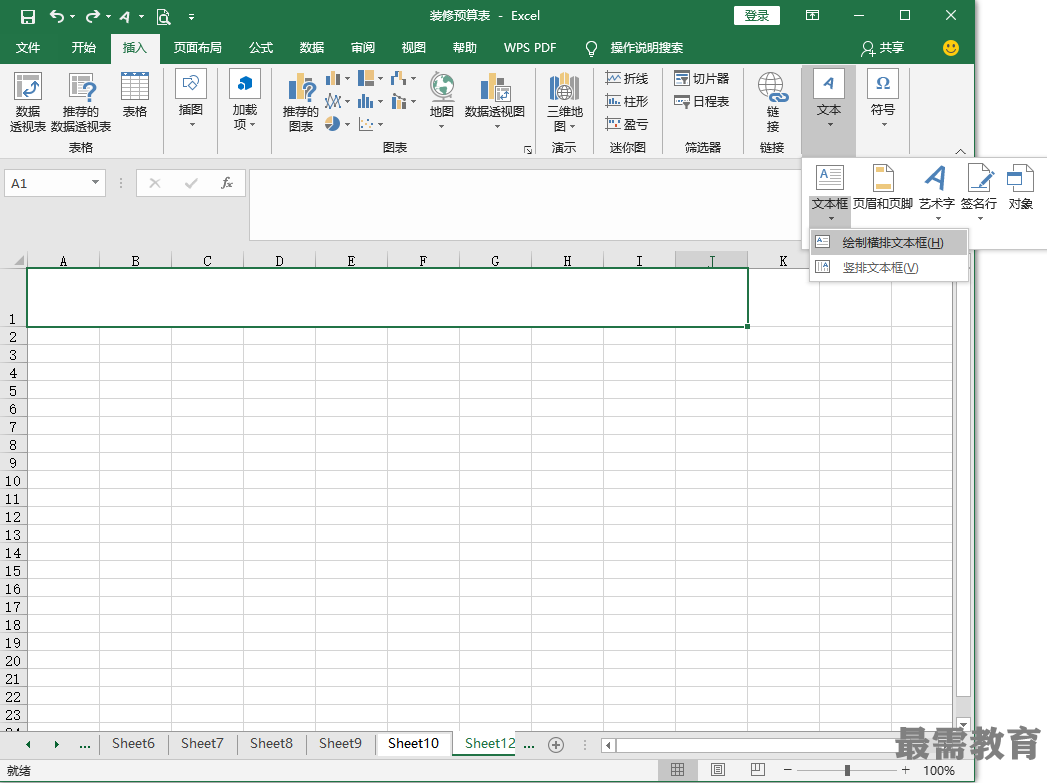Image resolution: width=1047 pixels, height=783 pixels.
Task: Collapse the ribbon with the chevron
Action: [960, 152]
